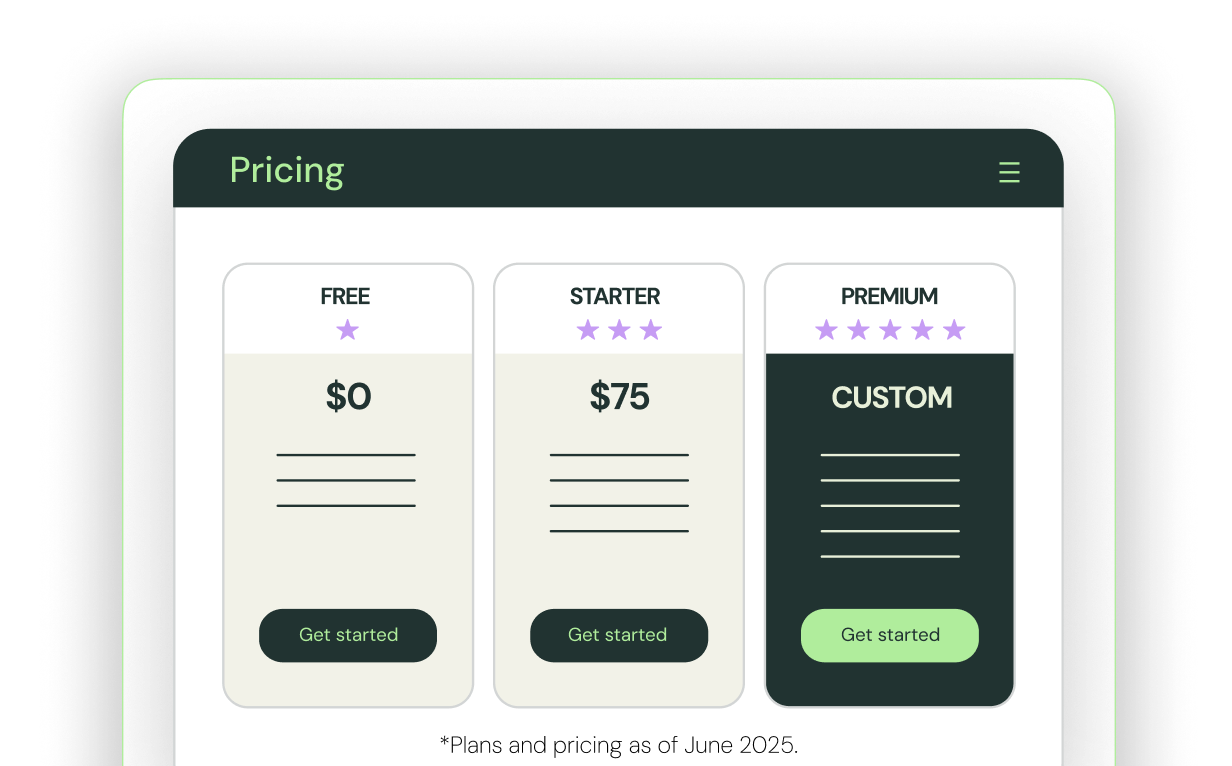Click the last star under STARTER
1232x766 pixels.
tap(651, 329)
